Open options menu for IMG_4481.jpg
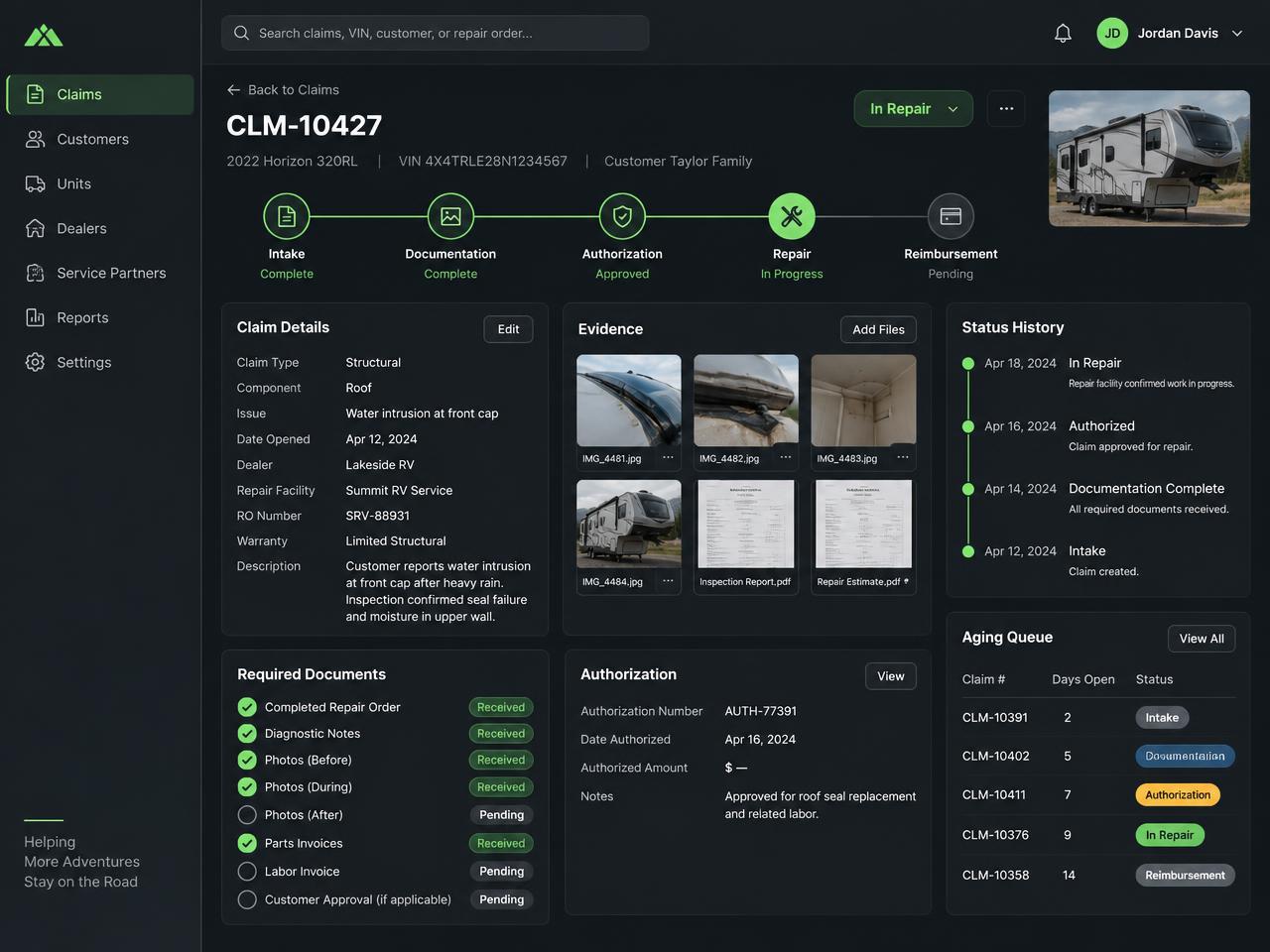Viewport: 1270px width, 952px height. [668, 458]
